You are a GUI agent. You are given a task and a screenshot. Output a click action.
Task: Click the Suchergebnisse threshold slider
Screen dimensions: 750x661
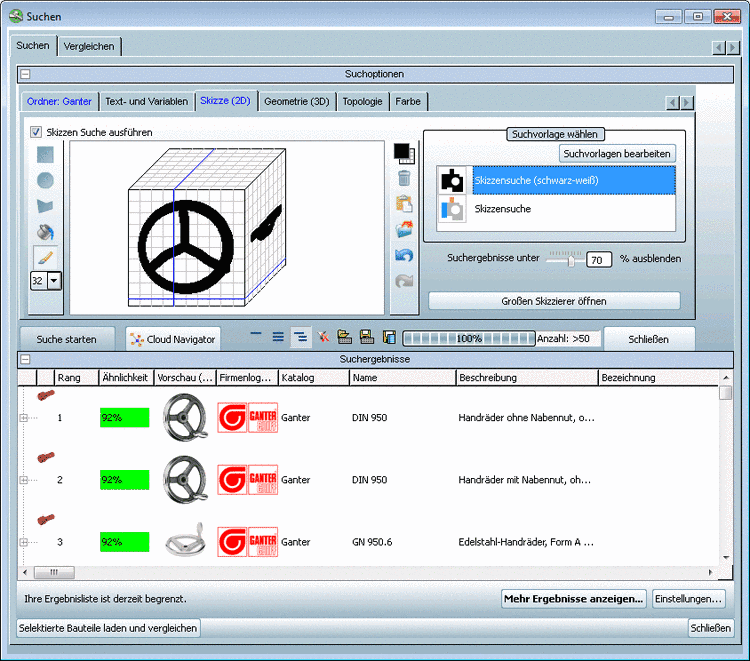tap(570, 258)
